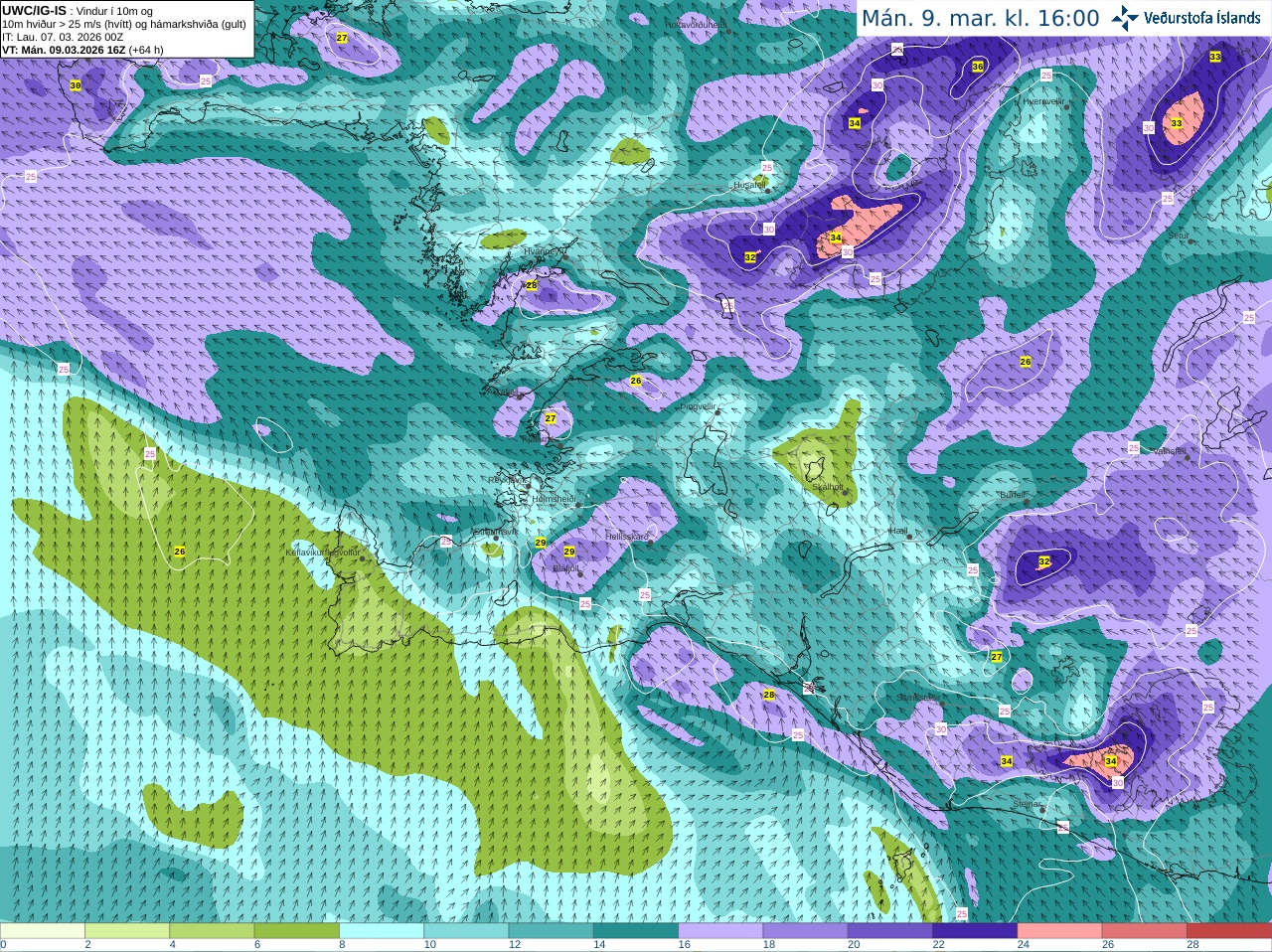Click the valid time VT: Mán. 09.03.2026 16Z

(64, 50)
